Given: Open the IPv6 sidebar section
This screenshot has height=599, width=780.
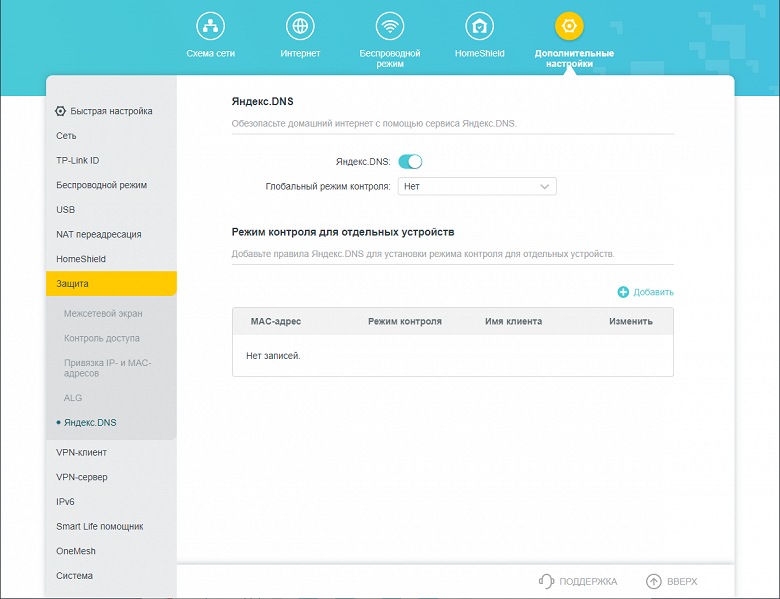Looking at the screenshot, I should pyautogui.click(x=65, y=501).
